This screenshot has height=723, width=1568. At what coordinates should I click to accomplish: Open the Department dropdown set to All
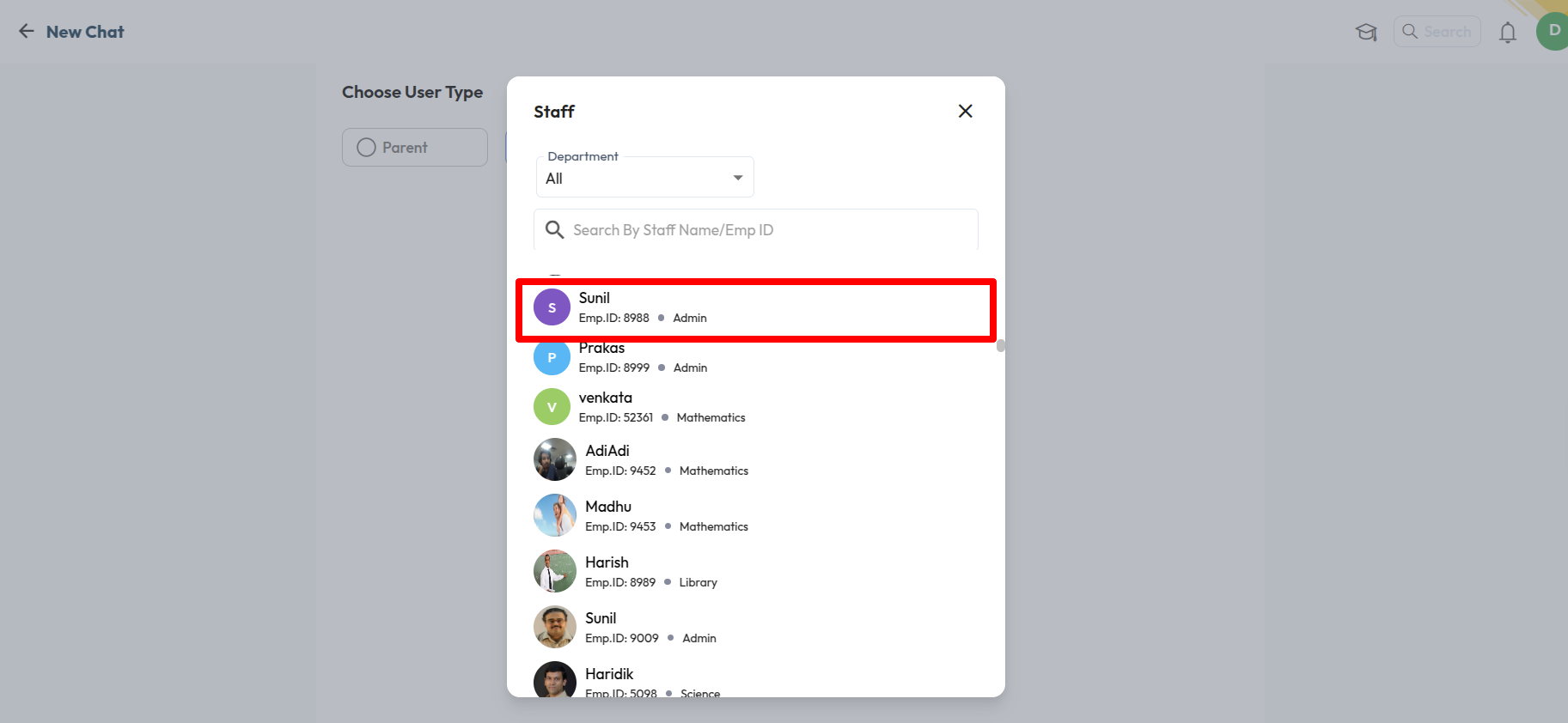(644, 177)
